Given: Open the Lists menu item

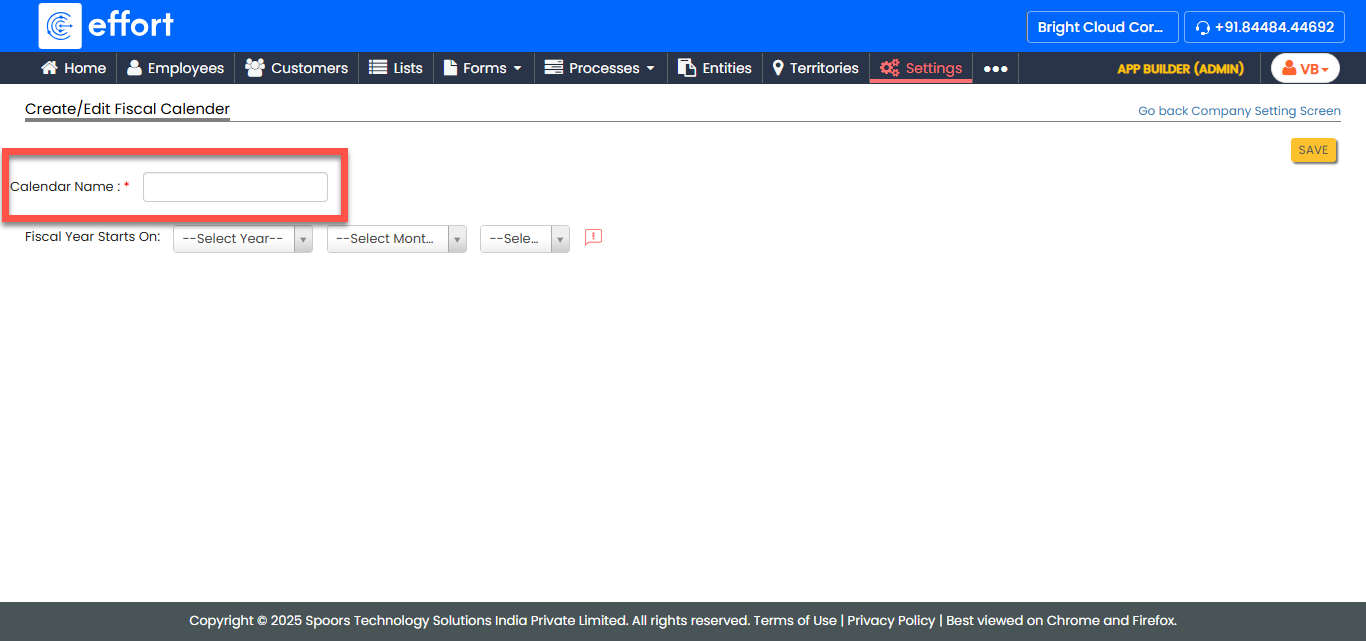Looking at the screenshot, I should coord(396,68).
